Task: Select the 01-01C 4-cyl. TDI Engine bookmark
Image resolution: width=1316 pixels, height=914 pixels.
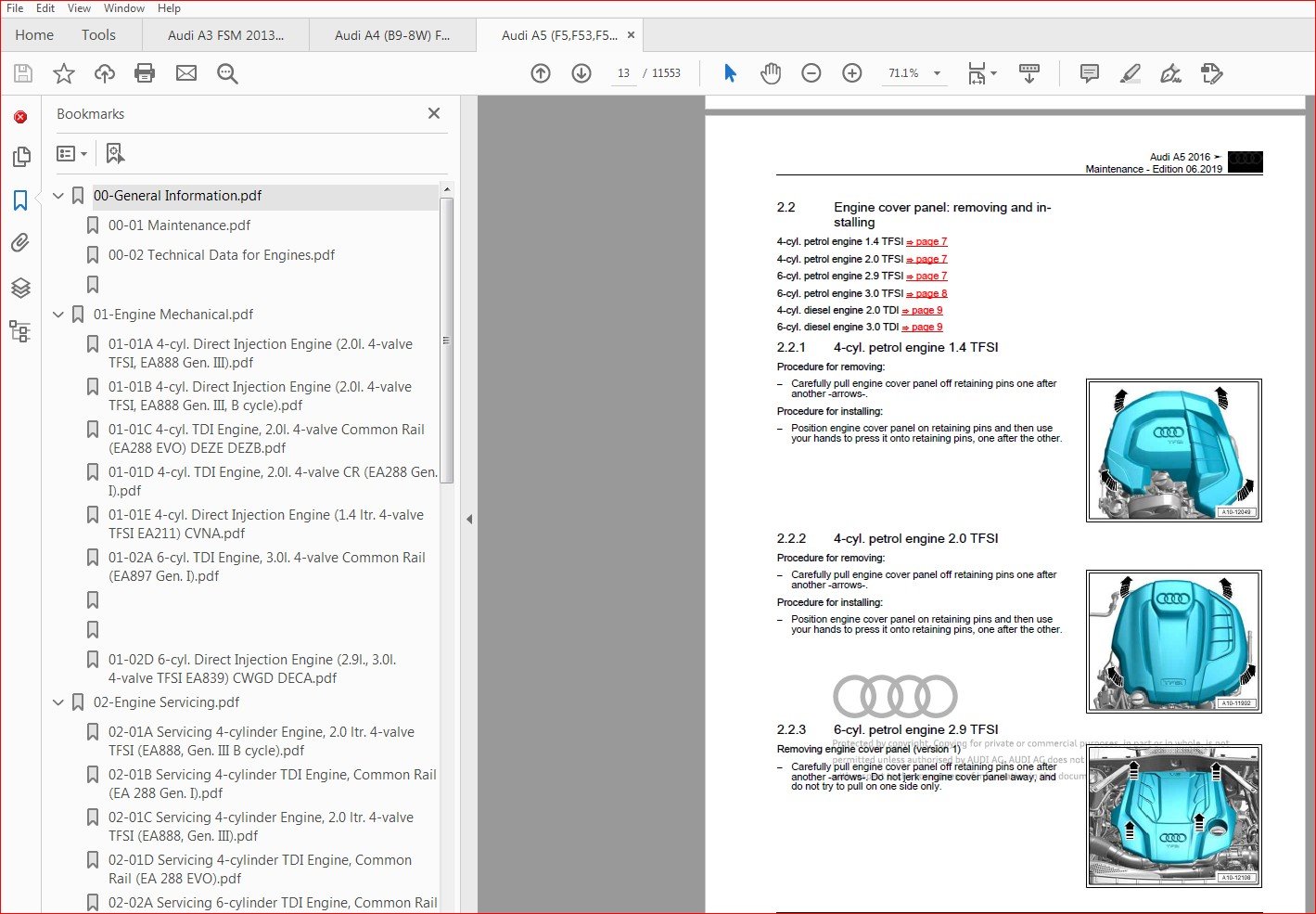Action: [266, 439]
